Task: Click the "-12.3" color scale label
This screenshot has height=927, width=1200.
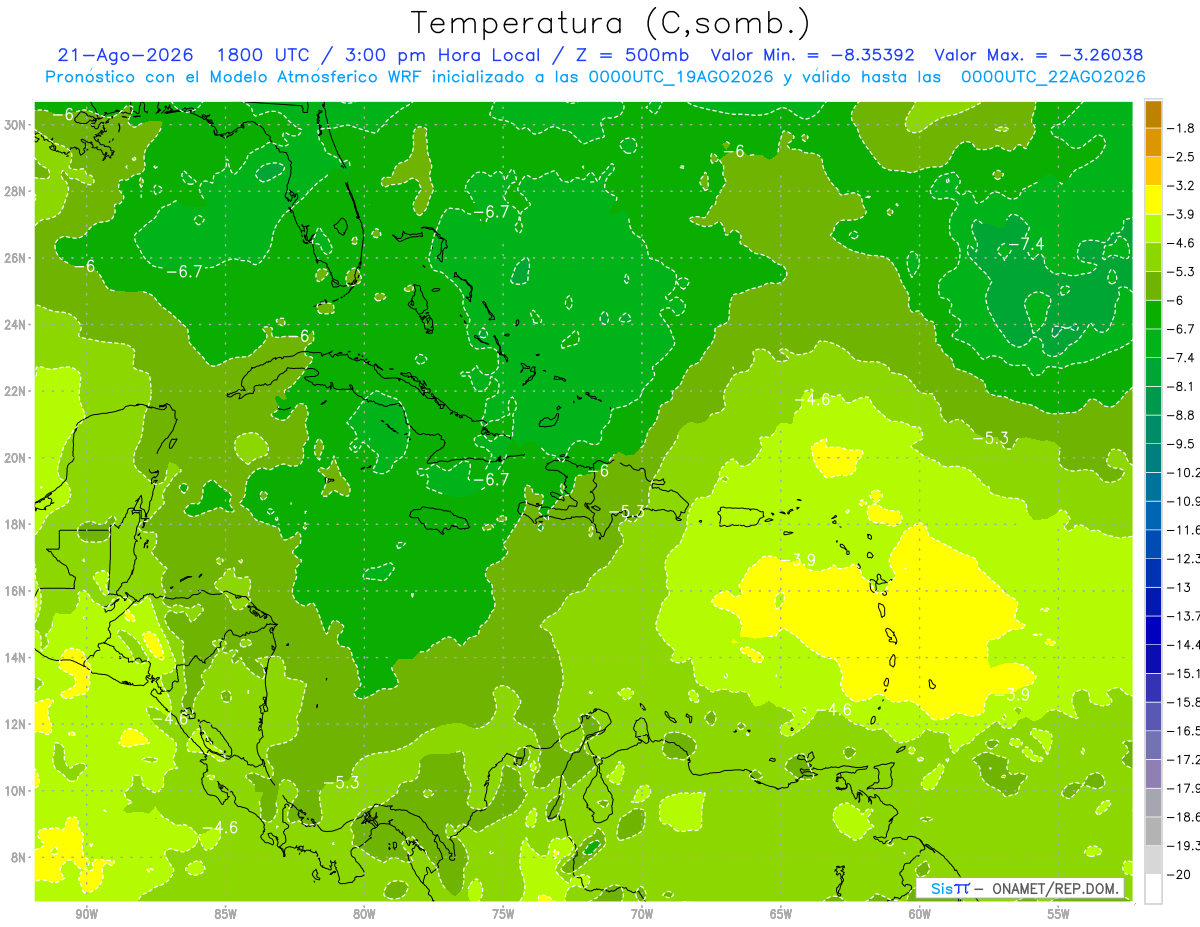Action: (x=1183, y=558)
